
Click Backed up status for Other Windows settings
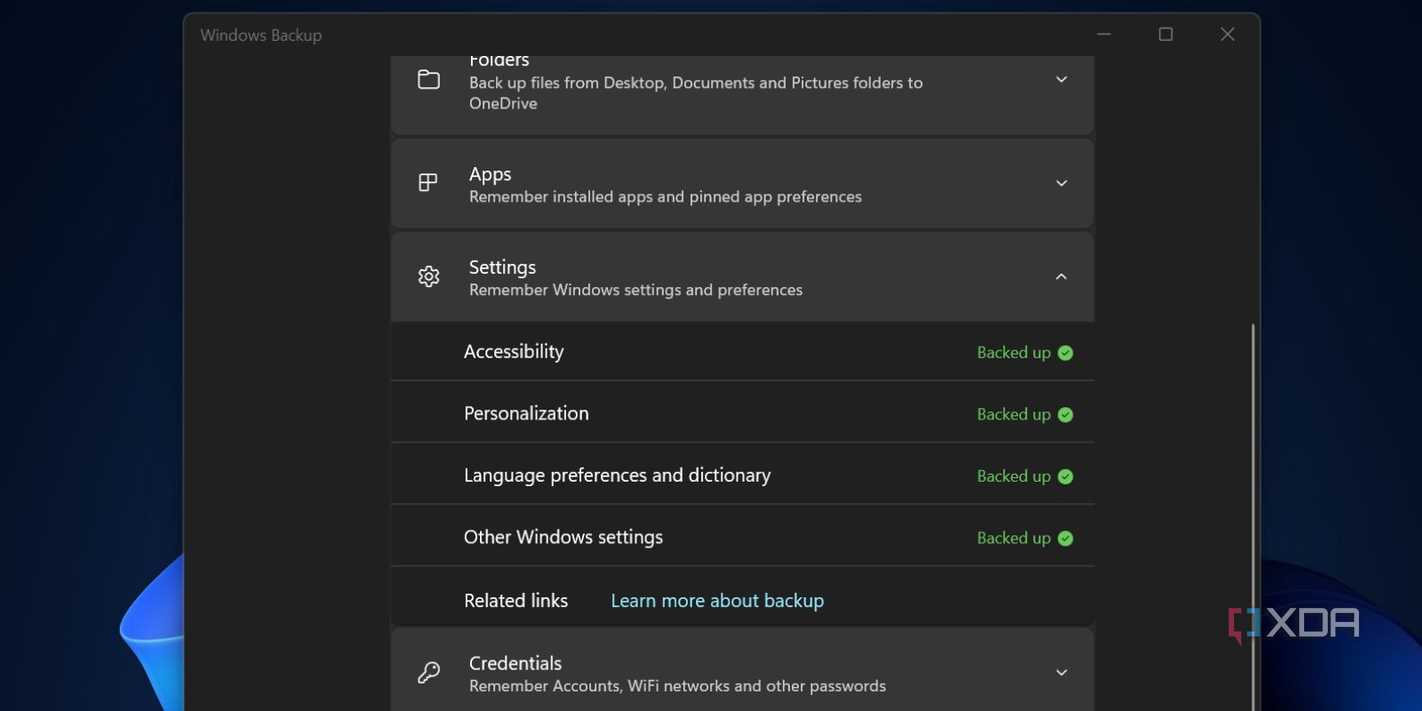click(x=1013, y=538)
